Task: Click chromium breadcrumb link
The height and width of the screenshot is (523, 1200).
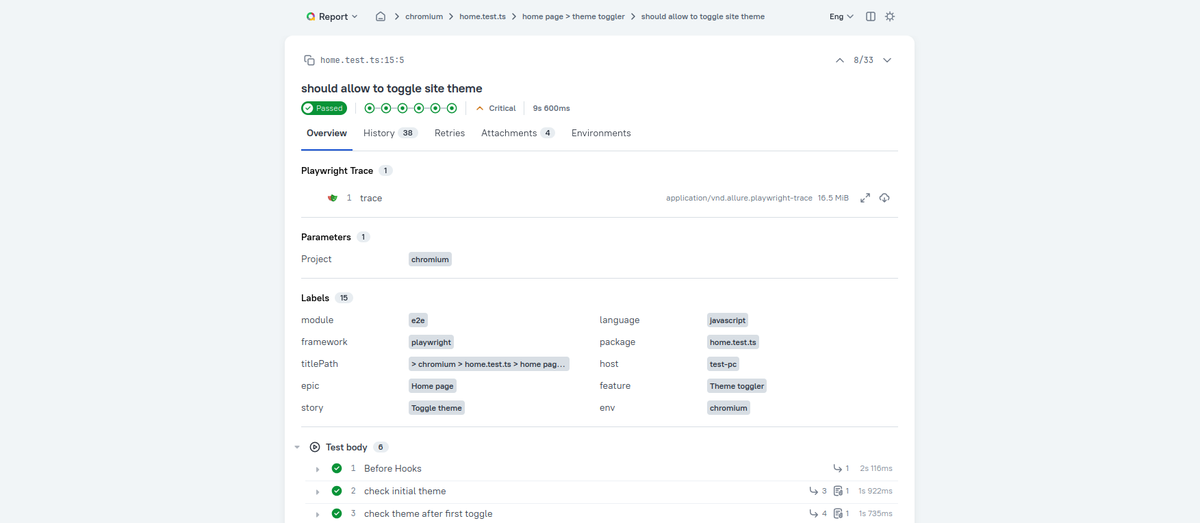Action: pyautogui.click(x=424, y=17)
